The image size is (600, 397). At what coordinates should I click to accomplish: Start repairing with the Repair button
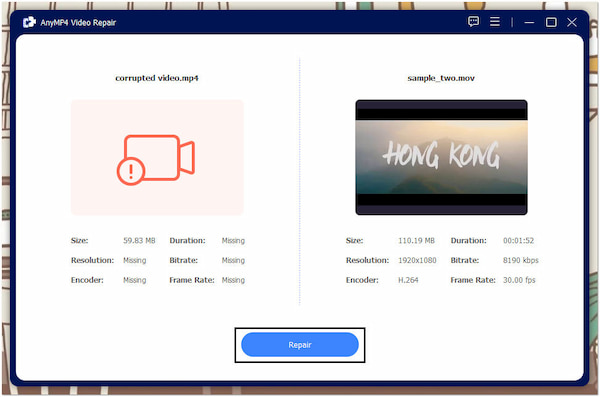click(x=300, y=345)
